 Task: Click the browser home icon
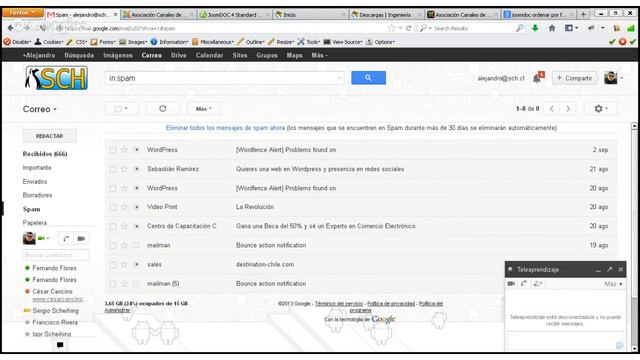click(x=552, y=28)
